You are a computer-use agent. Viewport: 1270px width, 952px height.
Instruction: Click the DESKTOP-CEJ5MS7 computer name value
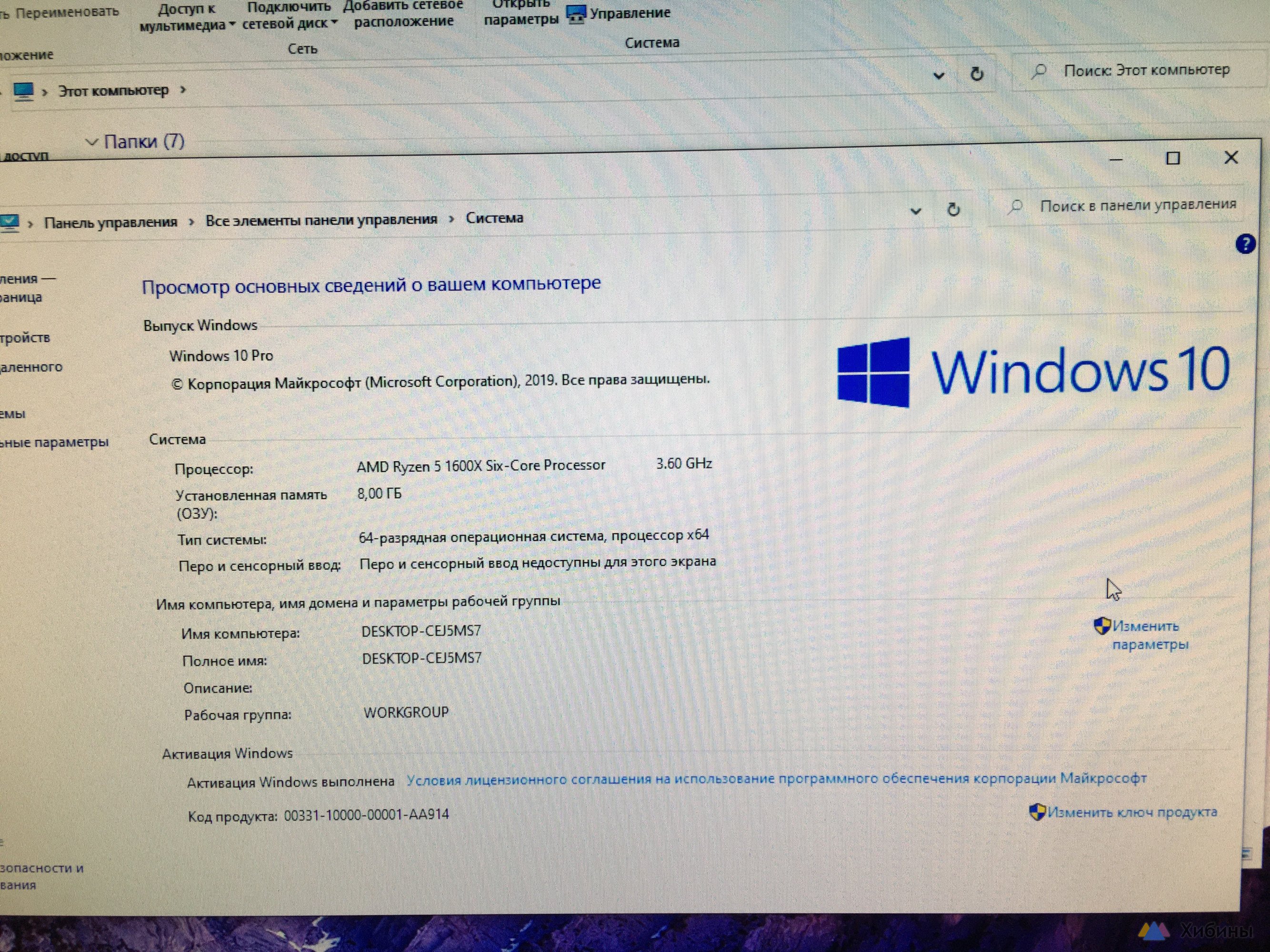421,631
